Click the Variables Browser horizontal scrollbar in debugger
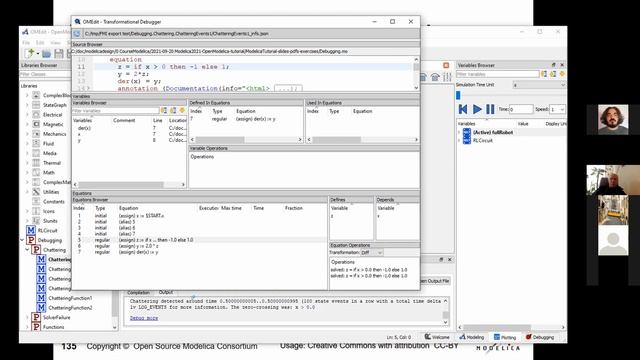The height and width of the screenshot is (360, 640). (129, 185)
